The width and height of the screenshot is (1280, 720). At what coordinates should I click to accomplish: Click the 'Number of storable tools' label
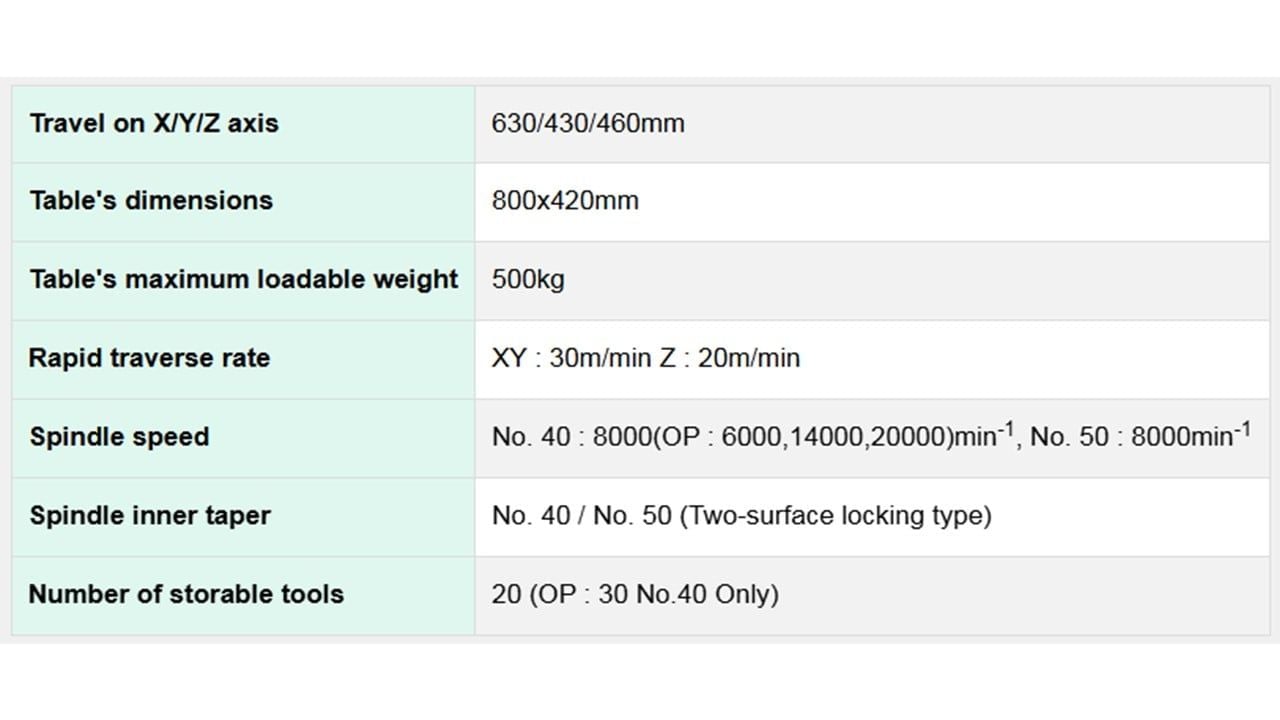(x=186, y=594)
